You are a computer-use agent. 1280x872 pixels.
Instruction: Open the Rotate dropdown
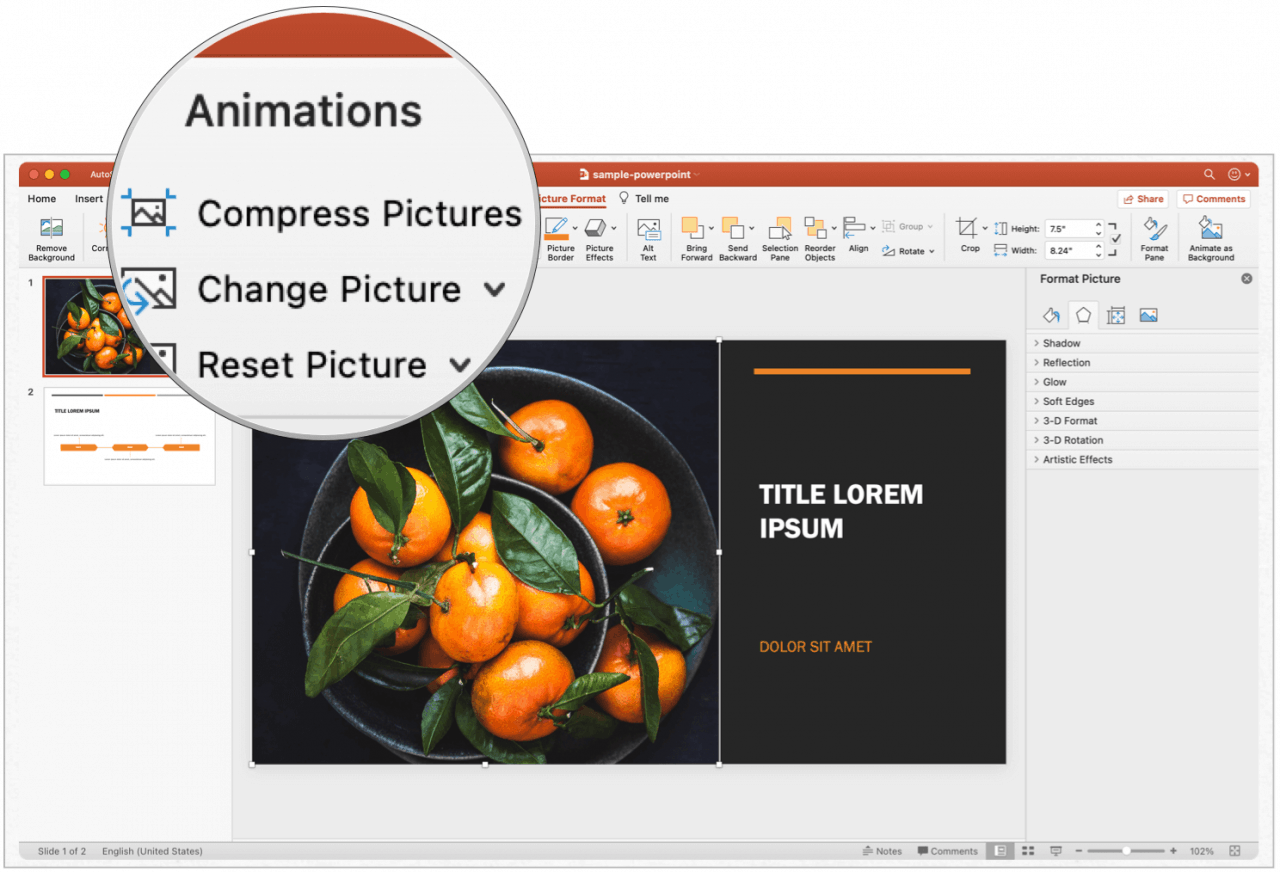[x=908, y=251]
